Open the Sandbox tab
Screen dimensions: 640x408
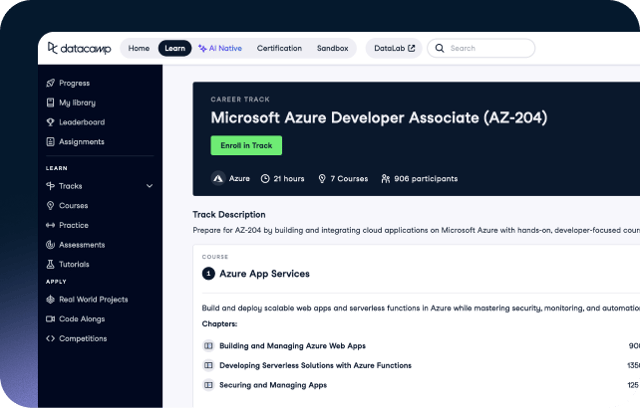[333, 48]
